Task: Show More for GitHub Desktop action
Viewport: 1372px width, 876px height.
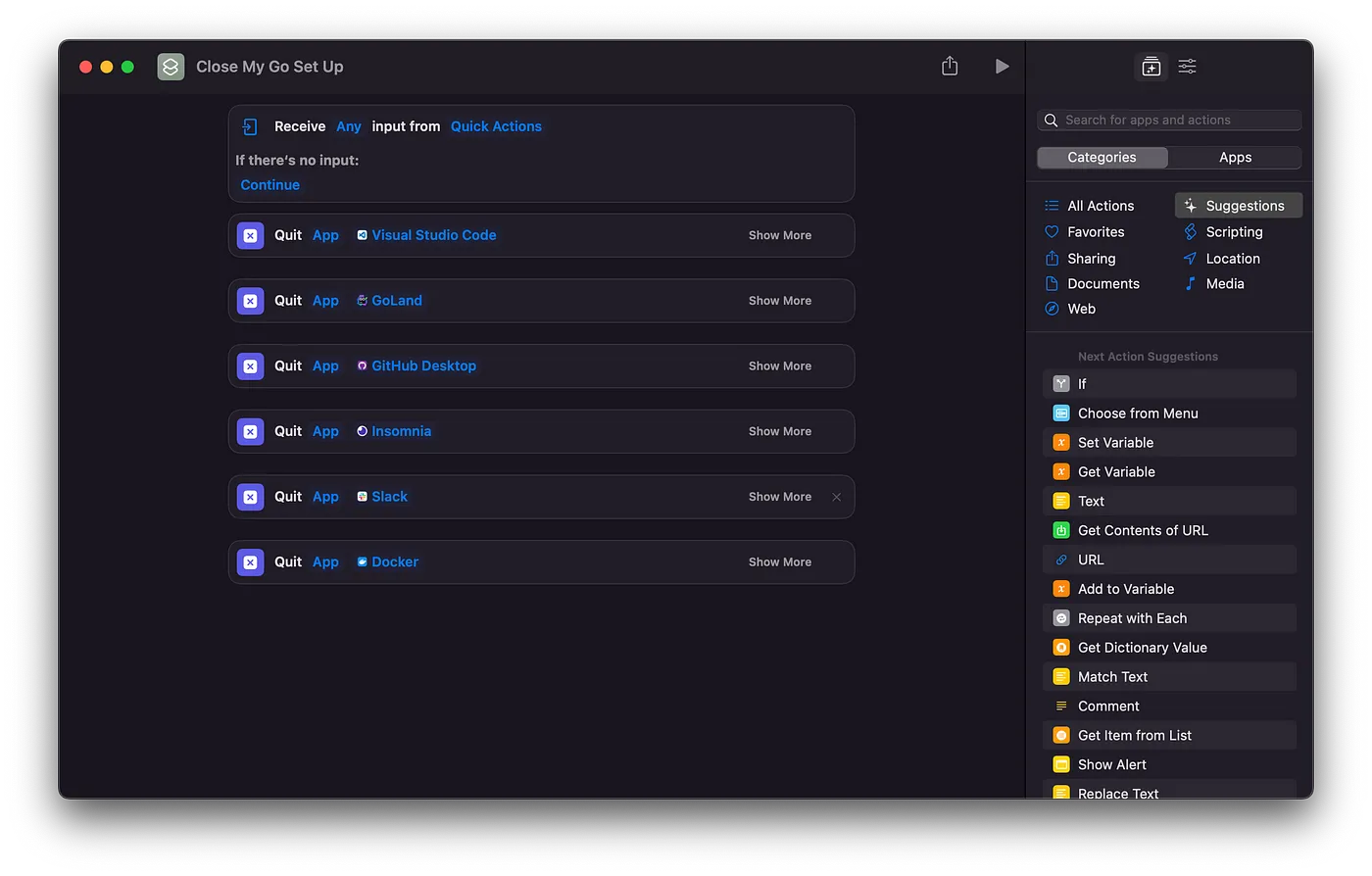Action: coord(780,366)
